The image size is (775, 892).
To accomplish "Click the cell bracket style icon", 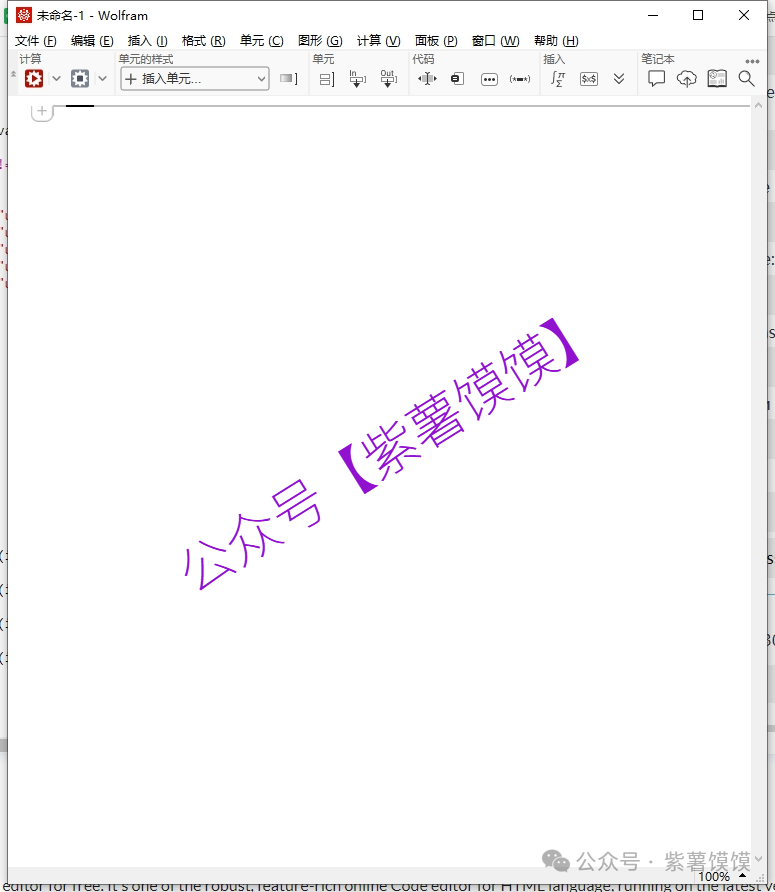I will [289, 78].
